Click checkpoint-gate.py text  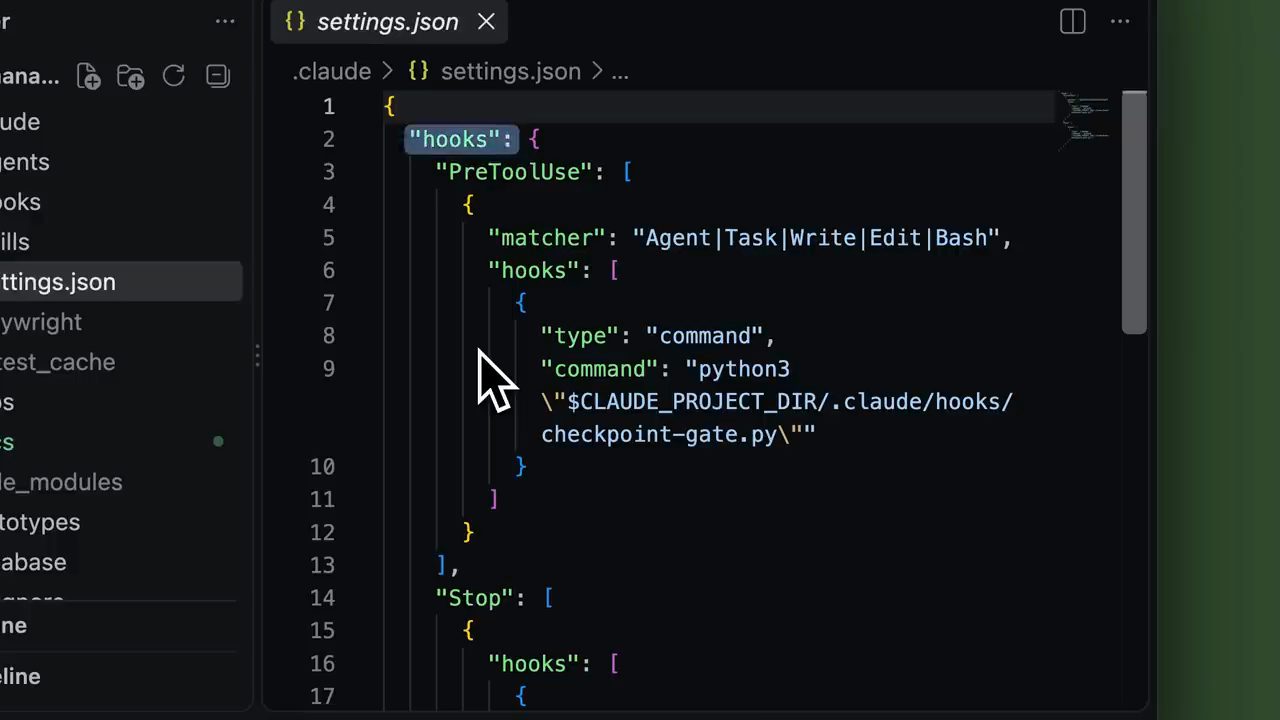[x=659, y=435]
